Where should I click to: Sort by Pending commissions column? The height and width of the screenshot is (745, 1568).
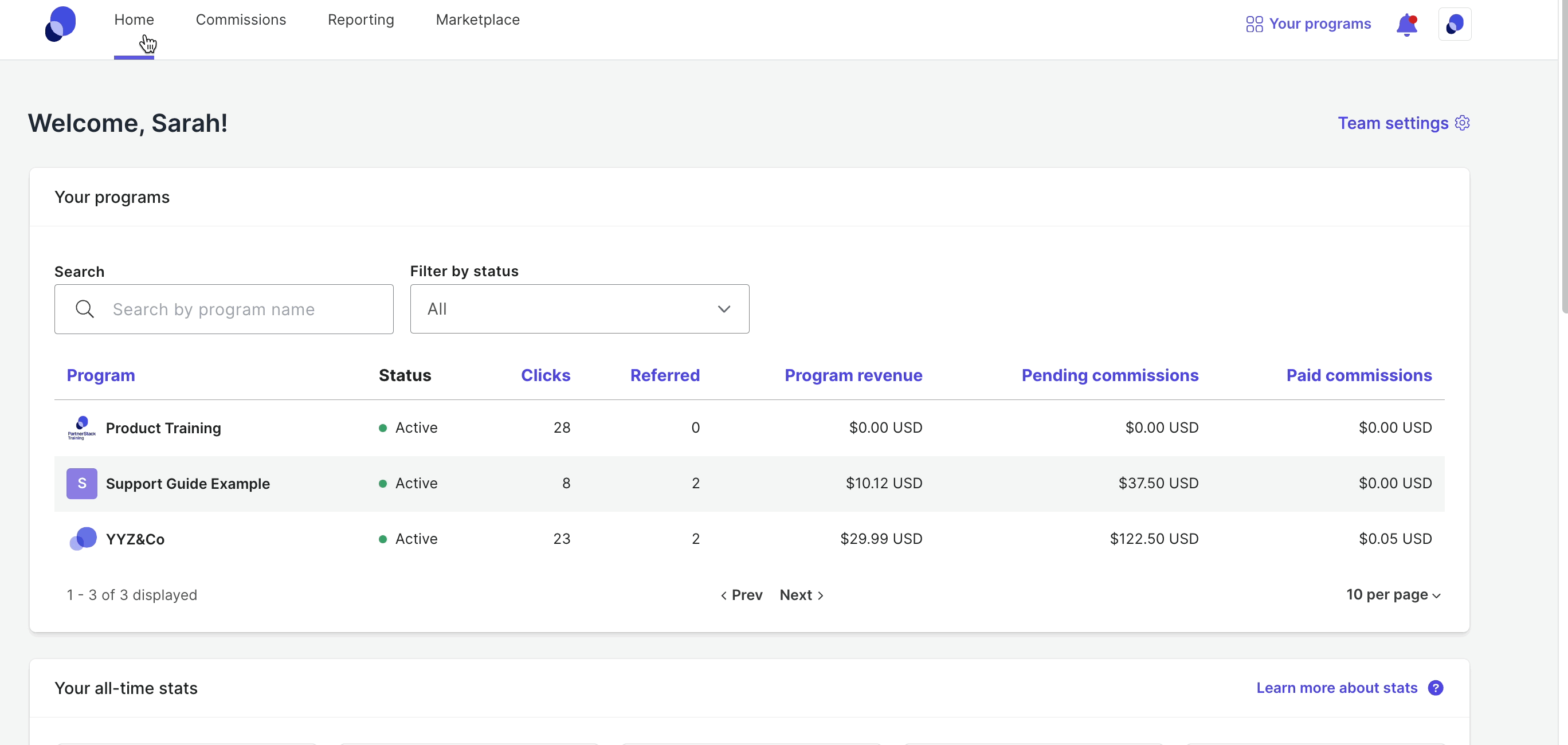[1110, 375]
